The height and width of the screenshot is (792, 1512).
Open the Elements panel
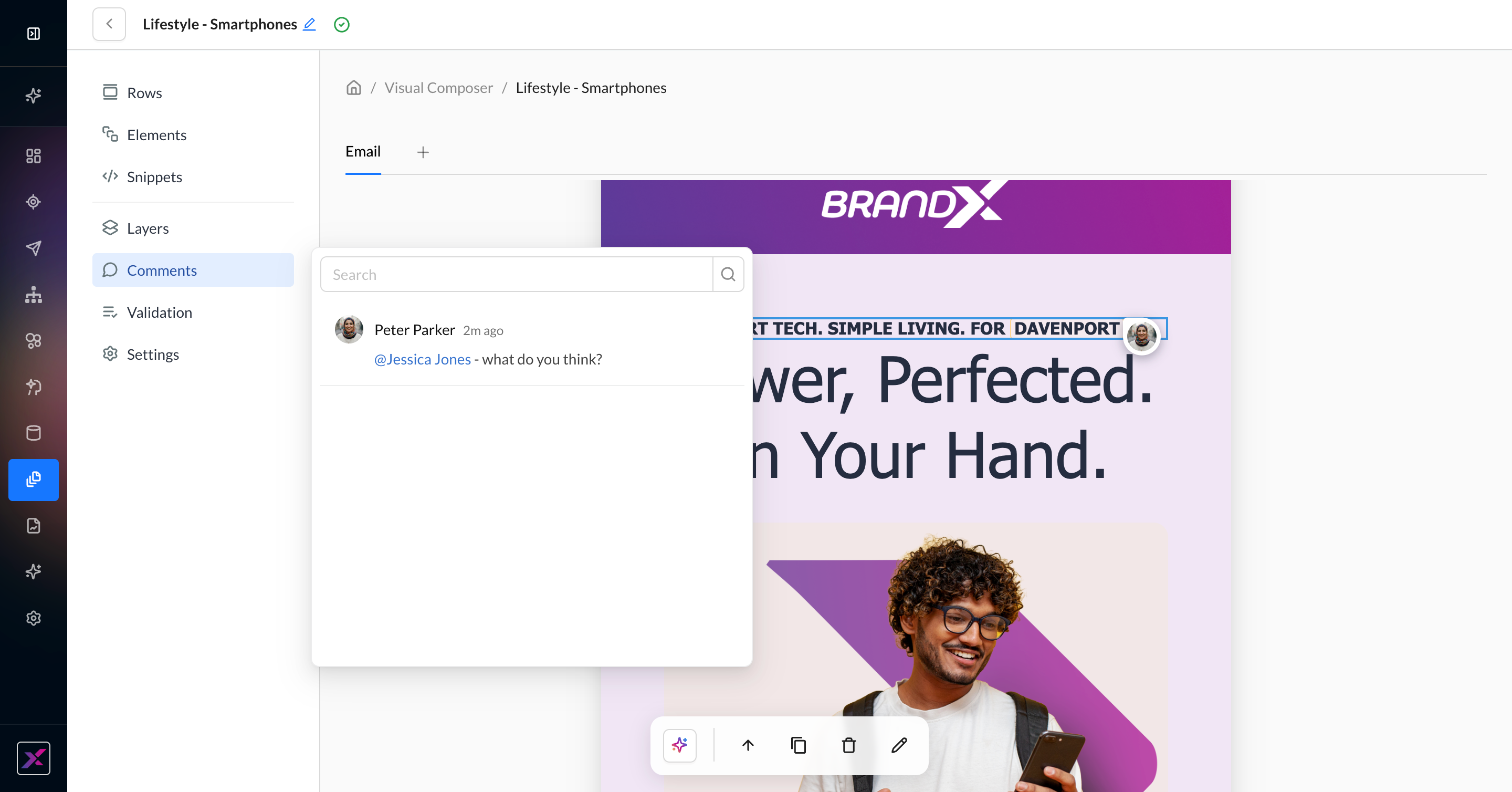[x=193, y=135]
